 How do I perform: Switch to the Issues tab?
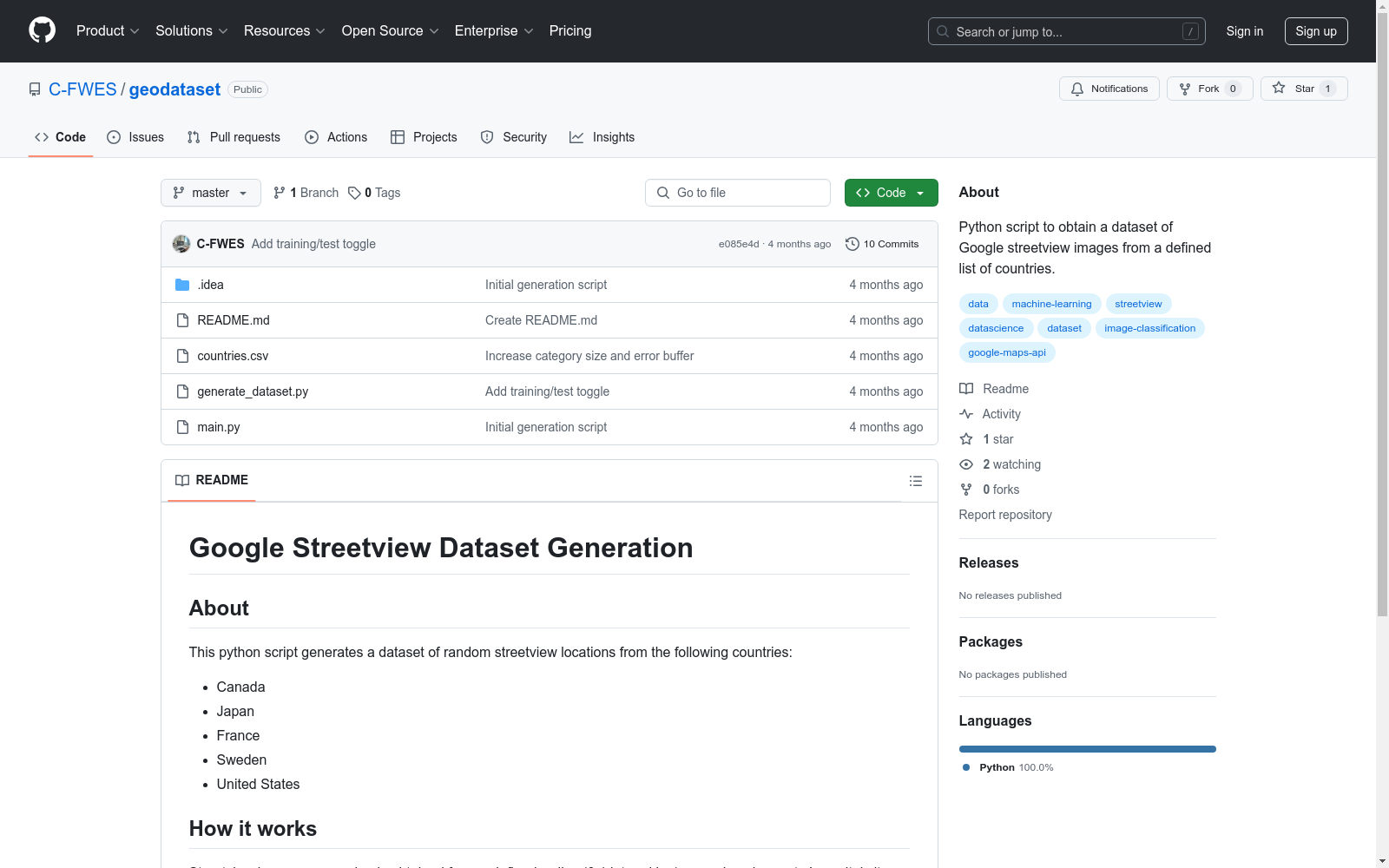coord(135,137)
